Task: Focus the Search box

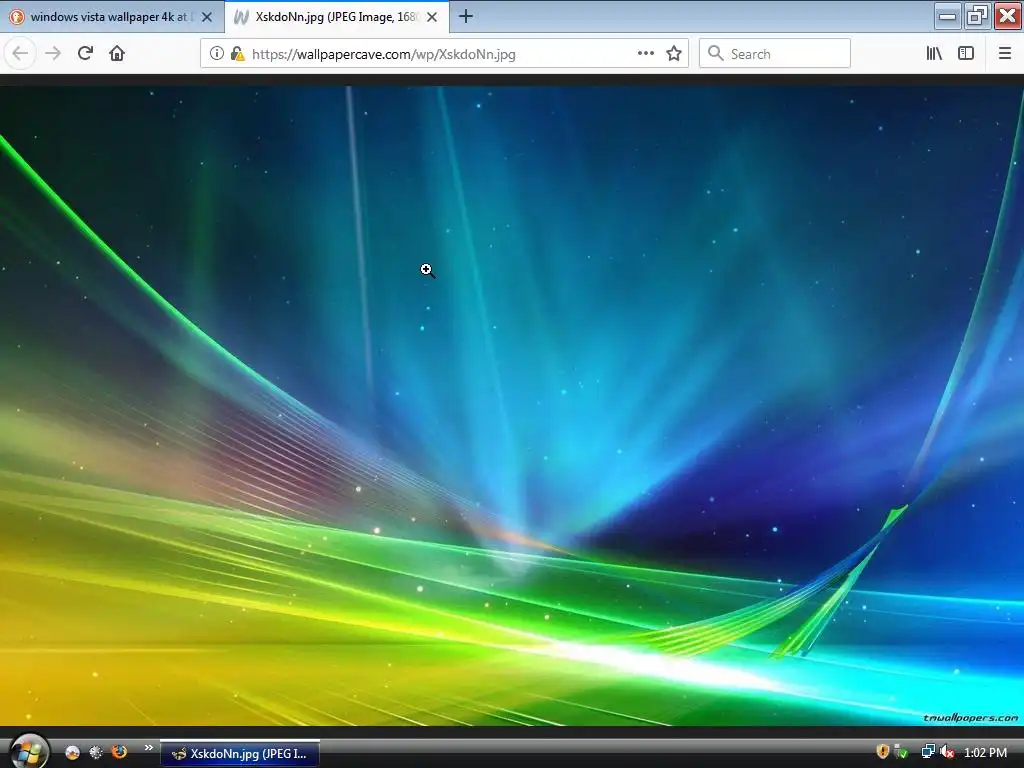Action: click(775, 54)
